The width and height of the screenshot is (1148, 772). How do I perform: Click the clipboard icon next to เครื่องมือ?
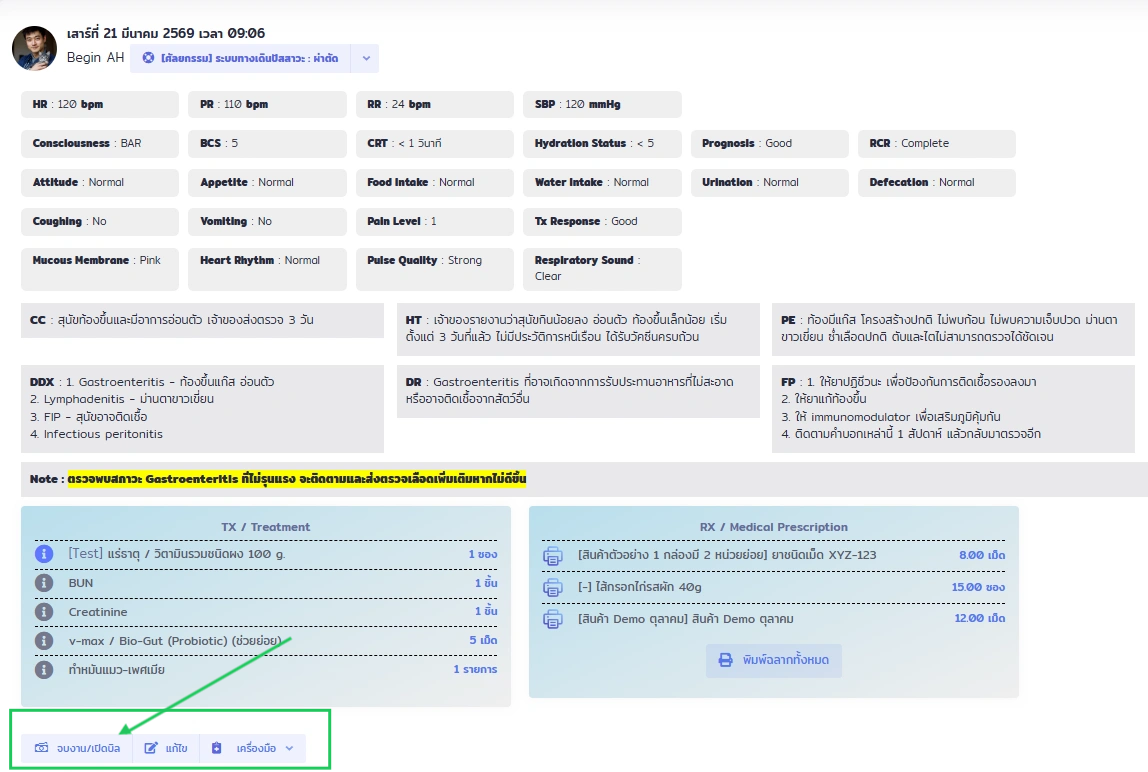pos(217,748)
